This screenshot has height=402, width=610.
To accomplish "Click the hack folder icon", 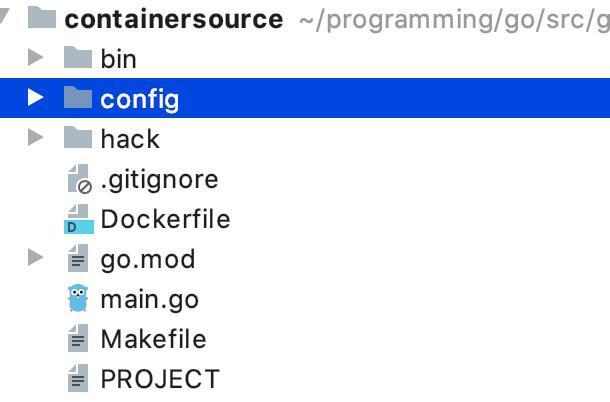I will 78,137.
